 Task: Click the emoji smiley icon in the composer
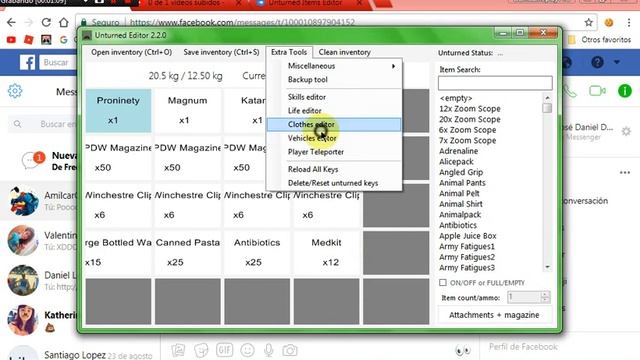pyautogui.click(x=247, y=350)
